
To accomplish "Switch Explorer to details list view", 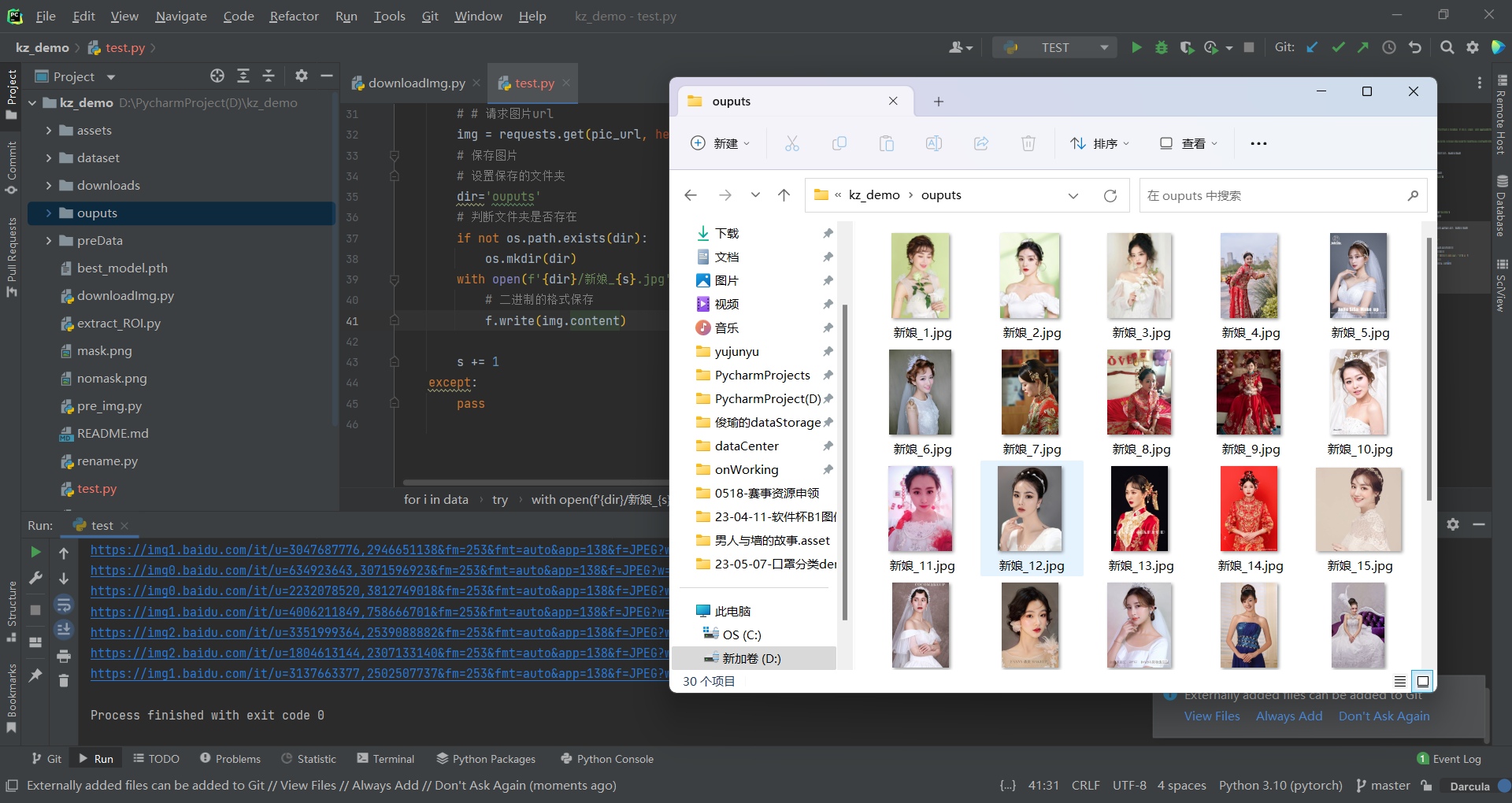I will click(x=1400, y=681).
